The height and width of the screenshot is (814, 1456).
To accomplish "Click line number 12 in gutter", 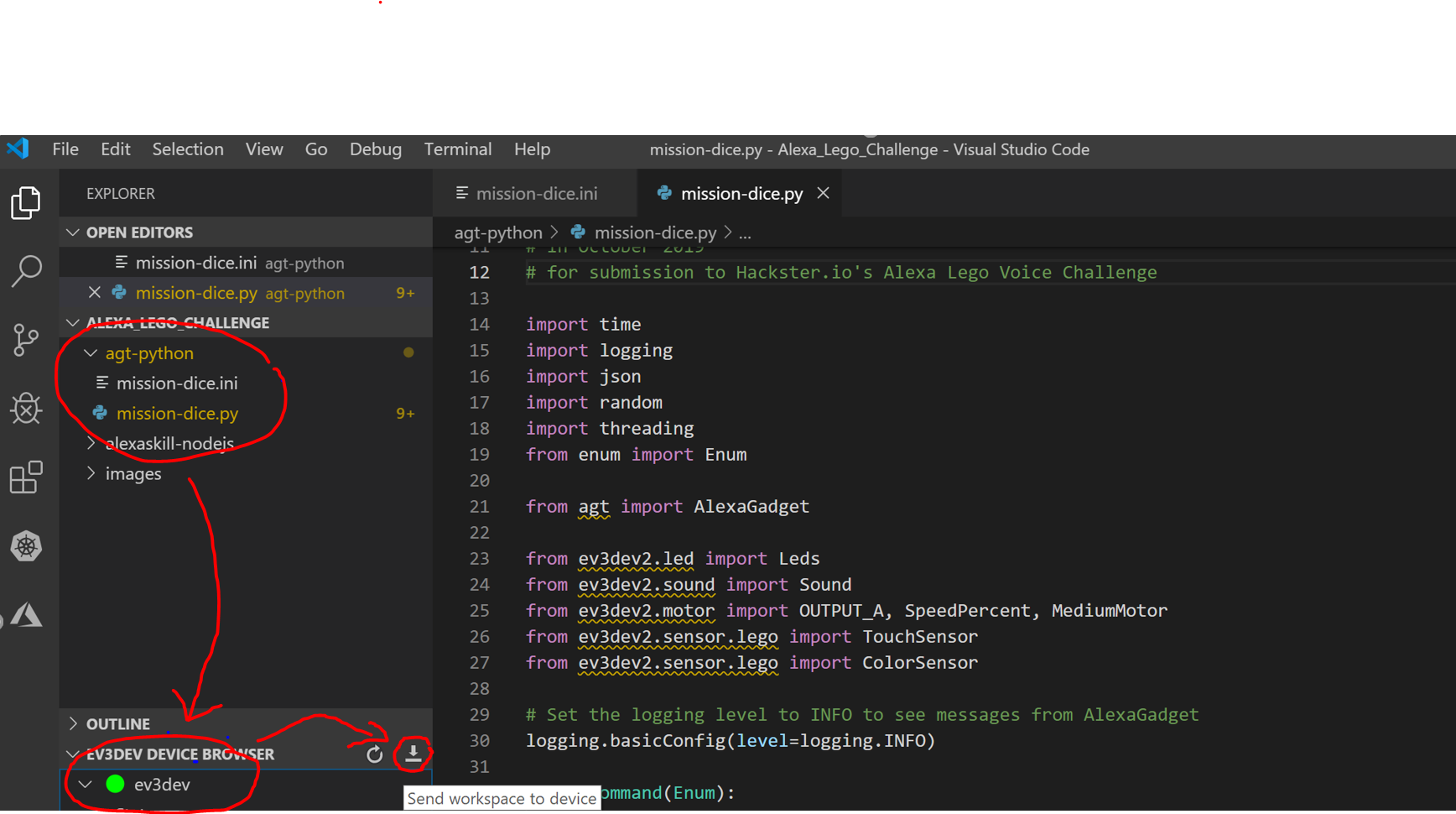I will (479, 273).
